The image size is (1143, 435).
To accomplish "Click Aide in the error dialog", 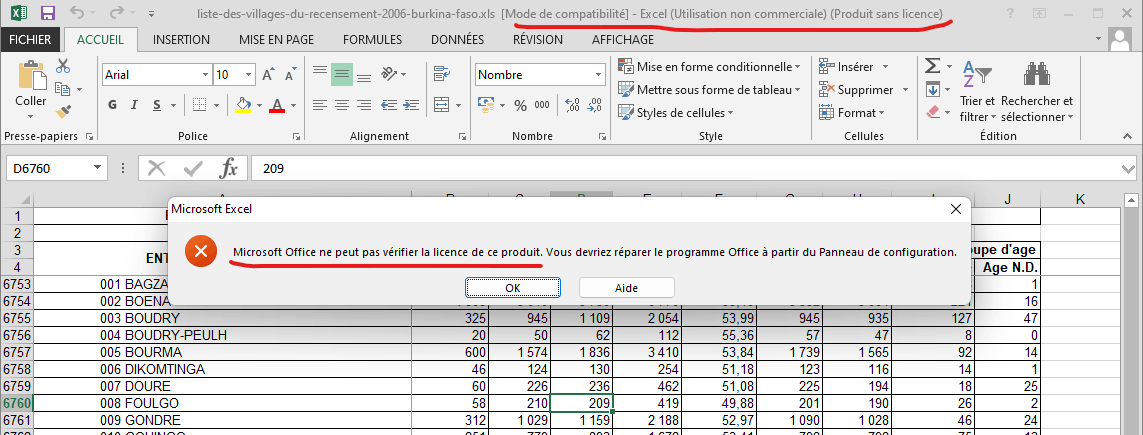I will (626, 288).
